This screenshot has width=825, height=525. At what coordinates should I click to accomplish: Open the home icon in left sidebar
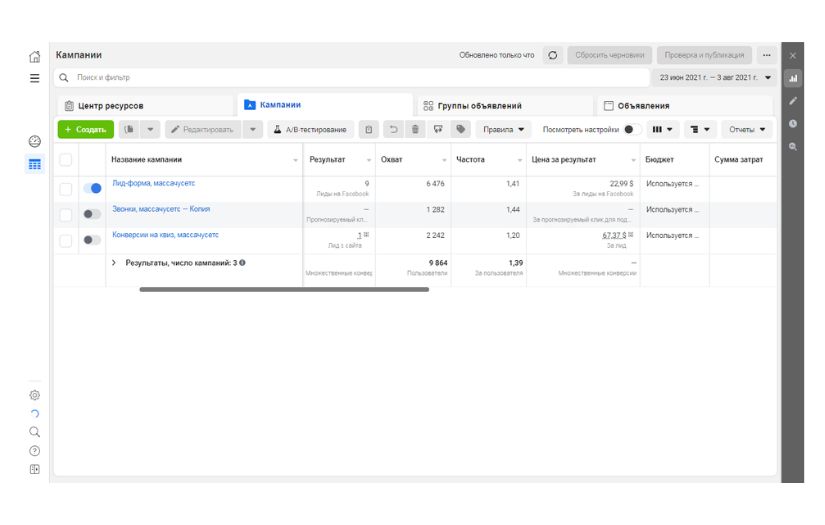click(35, 56)
